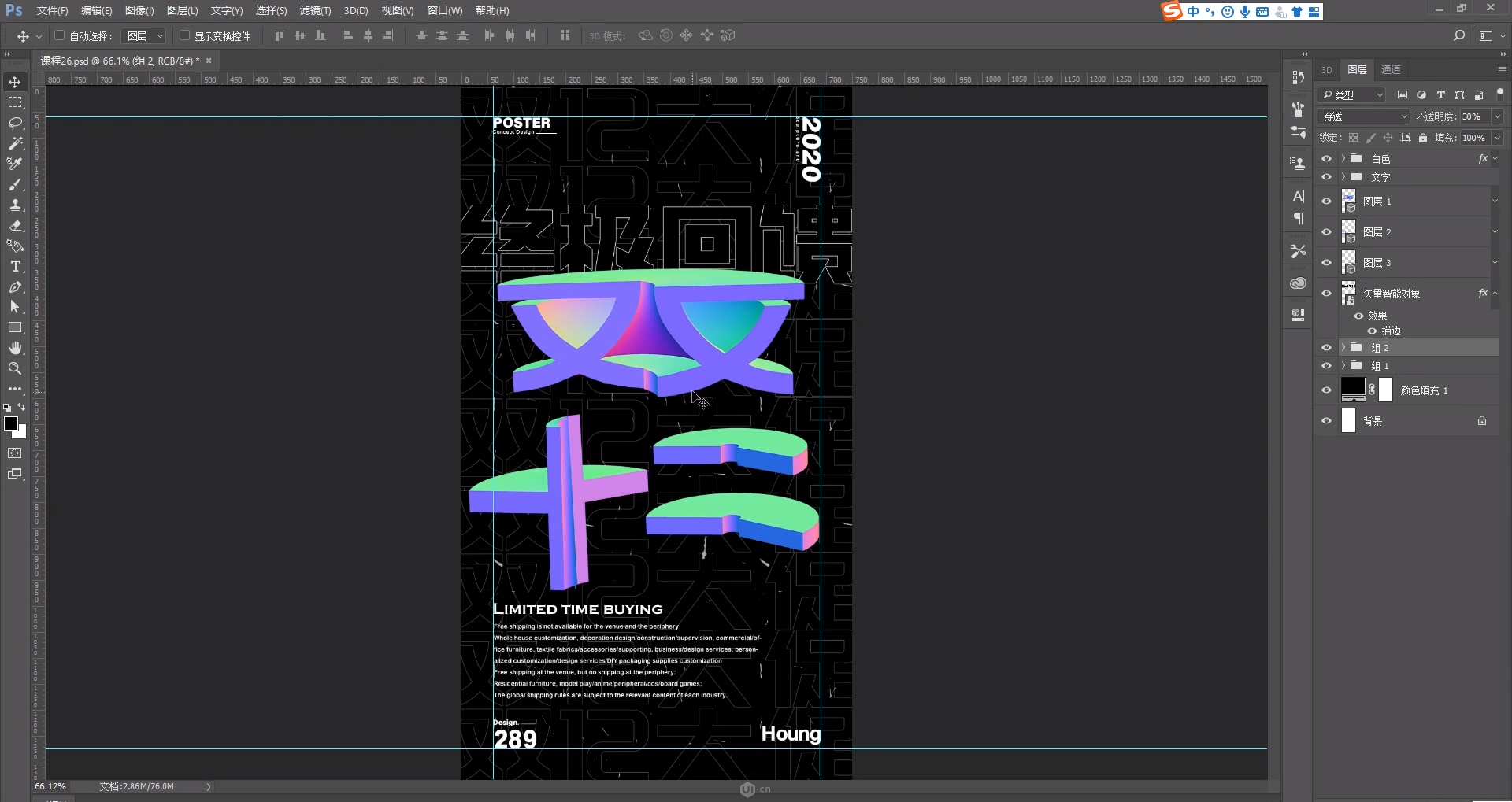The height and width of the screenshot is (802, 1512).
Task: Select the Horizontal Type tool
Action: click(x=15, y=266)
